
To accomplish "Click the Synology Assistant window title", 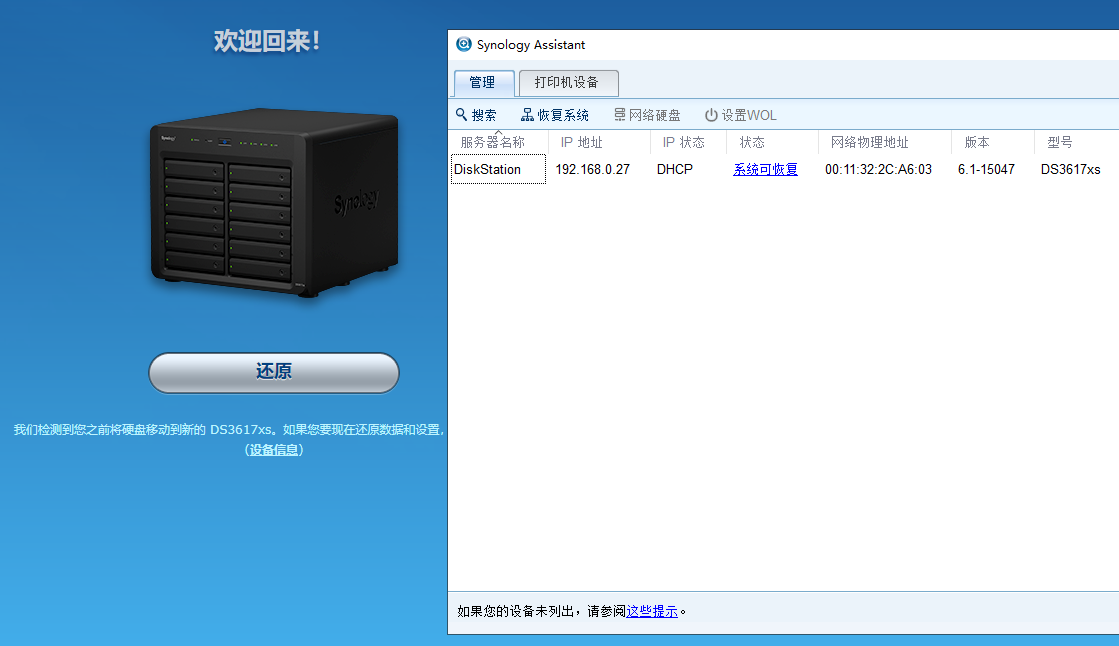I will tap(531, 44).
